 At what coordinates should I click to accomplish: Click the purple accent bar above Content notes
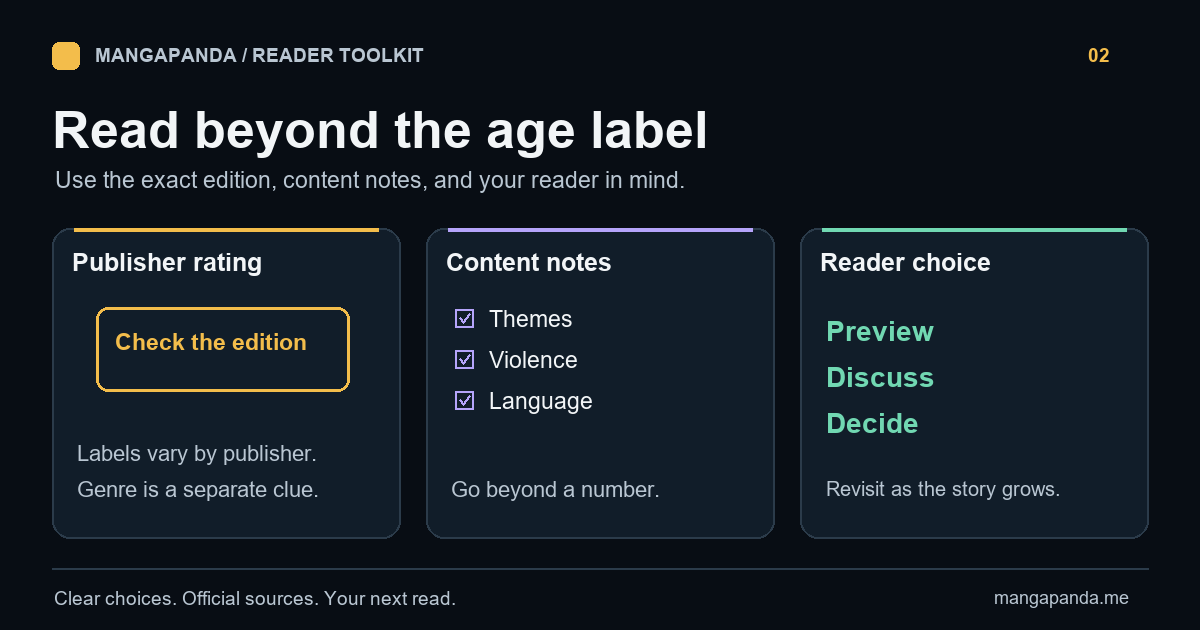(600, 230)
